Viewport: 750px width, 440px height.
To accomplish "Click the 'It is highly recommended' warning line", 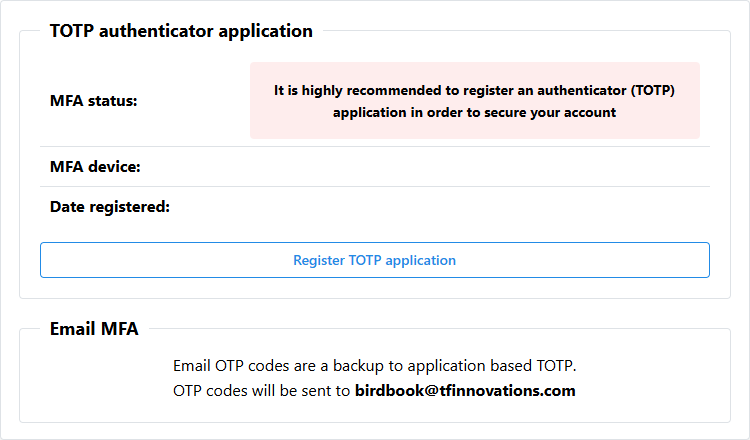I will click(474, 90).
